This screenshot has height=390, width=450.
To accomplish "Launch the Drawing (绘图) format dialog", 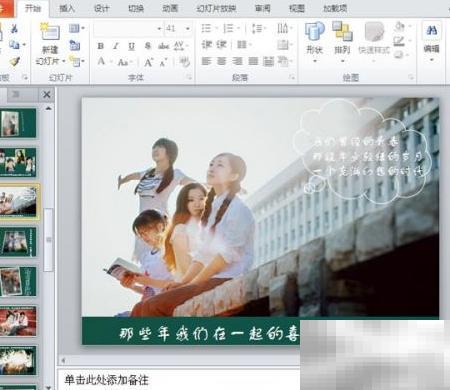I will click(411, 77).
